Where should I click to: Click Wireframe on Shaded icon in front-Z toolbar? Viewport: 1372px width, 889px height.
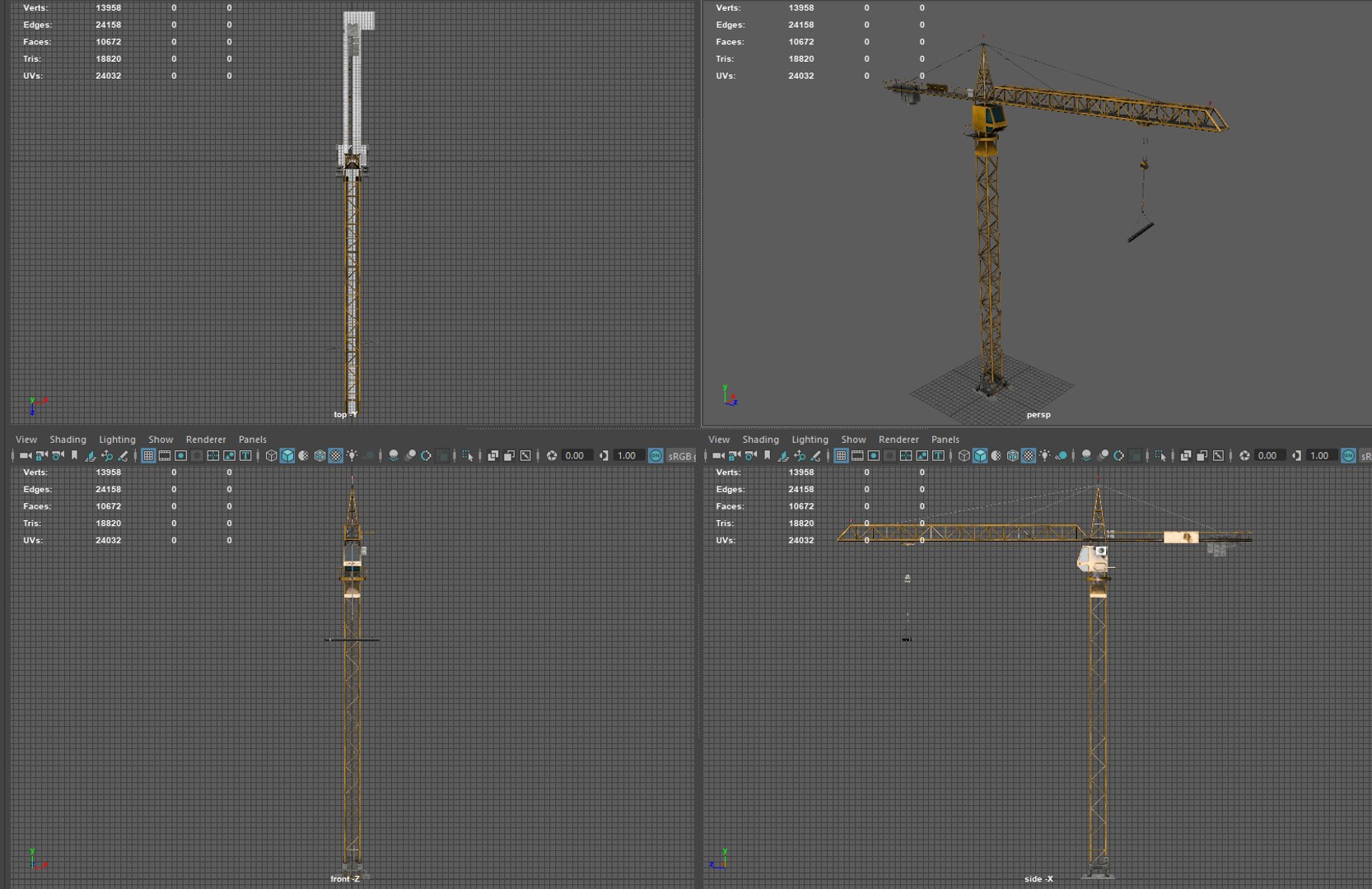[x=320, y=455]
